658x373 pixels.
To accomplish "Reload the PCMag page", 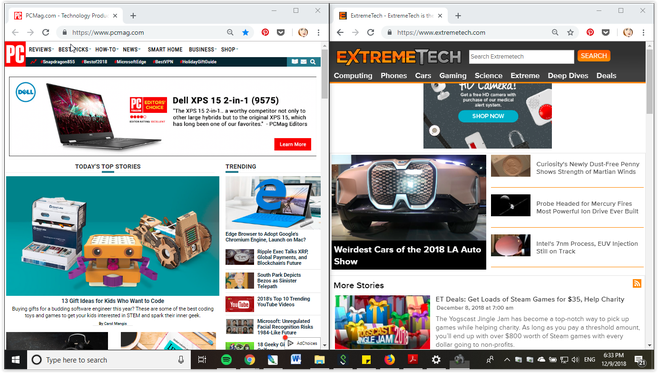I will (46, 32).
